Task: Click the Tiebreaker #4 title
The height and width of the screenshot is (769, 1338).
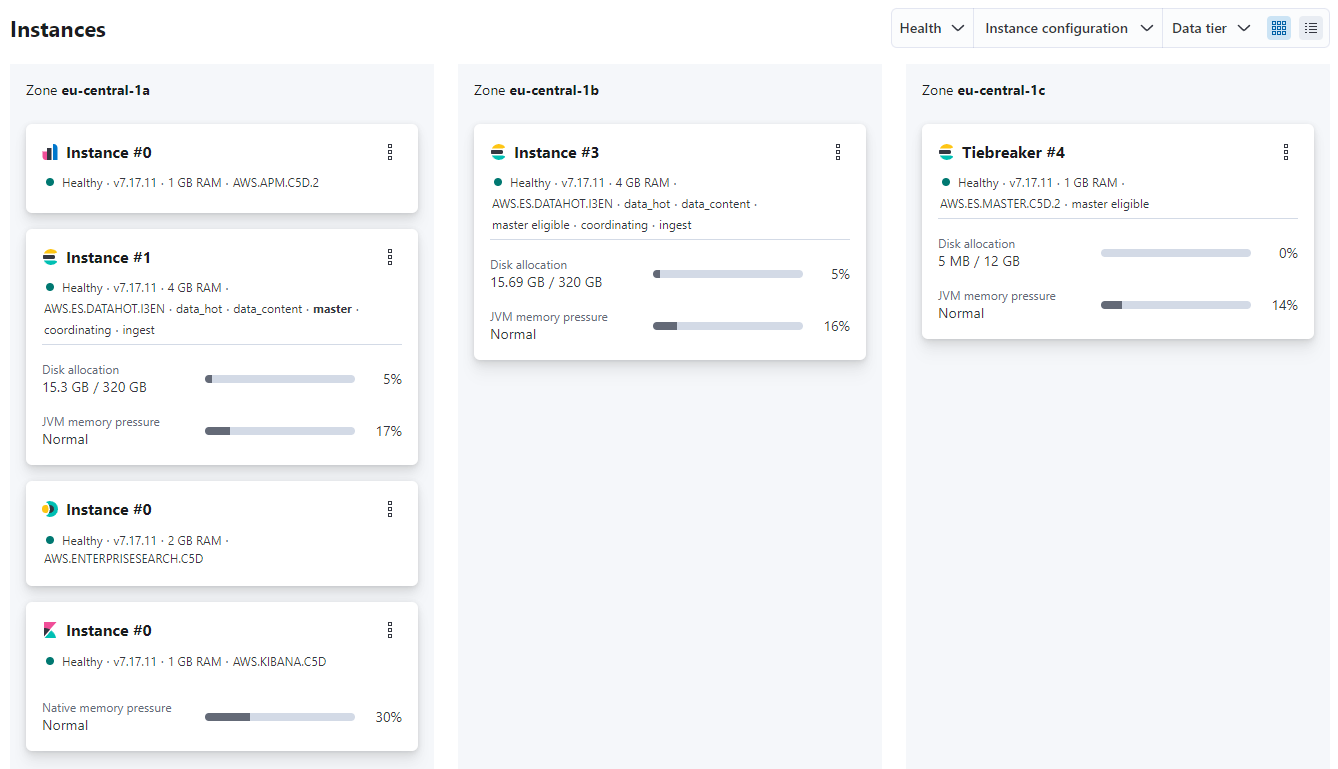Action: [x=1013, y=152]
